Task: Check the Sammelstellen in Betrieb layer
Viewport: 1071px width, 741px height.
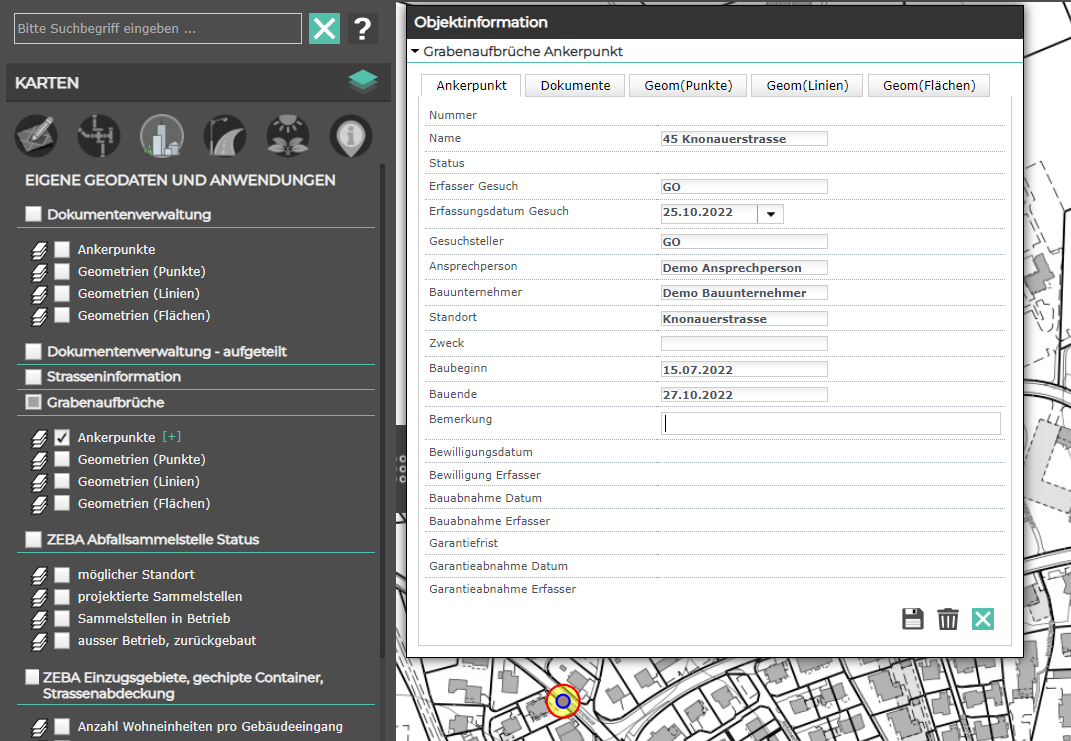Action: pos(62,619)
